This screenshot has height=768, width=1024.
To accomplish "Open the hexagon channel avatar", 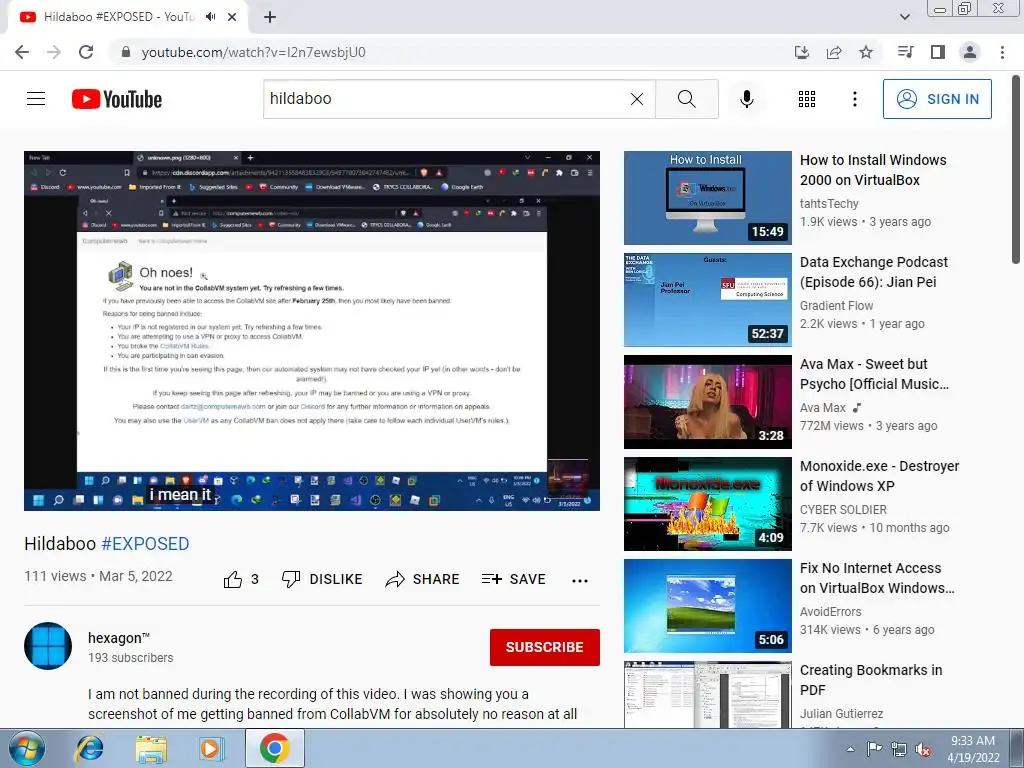I will [x=48, y=646].
